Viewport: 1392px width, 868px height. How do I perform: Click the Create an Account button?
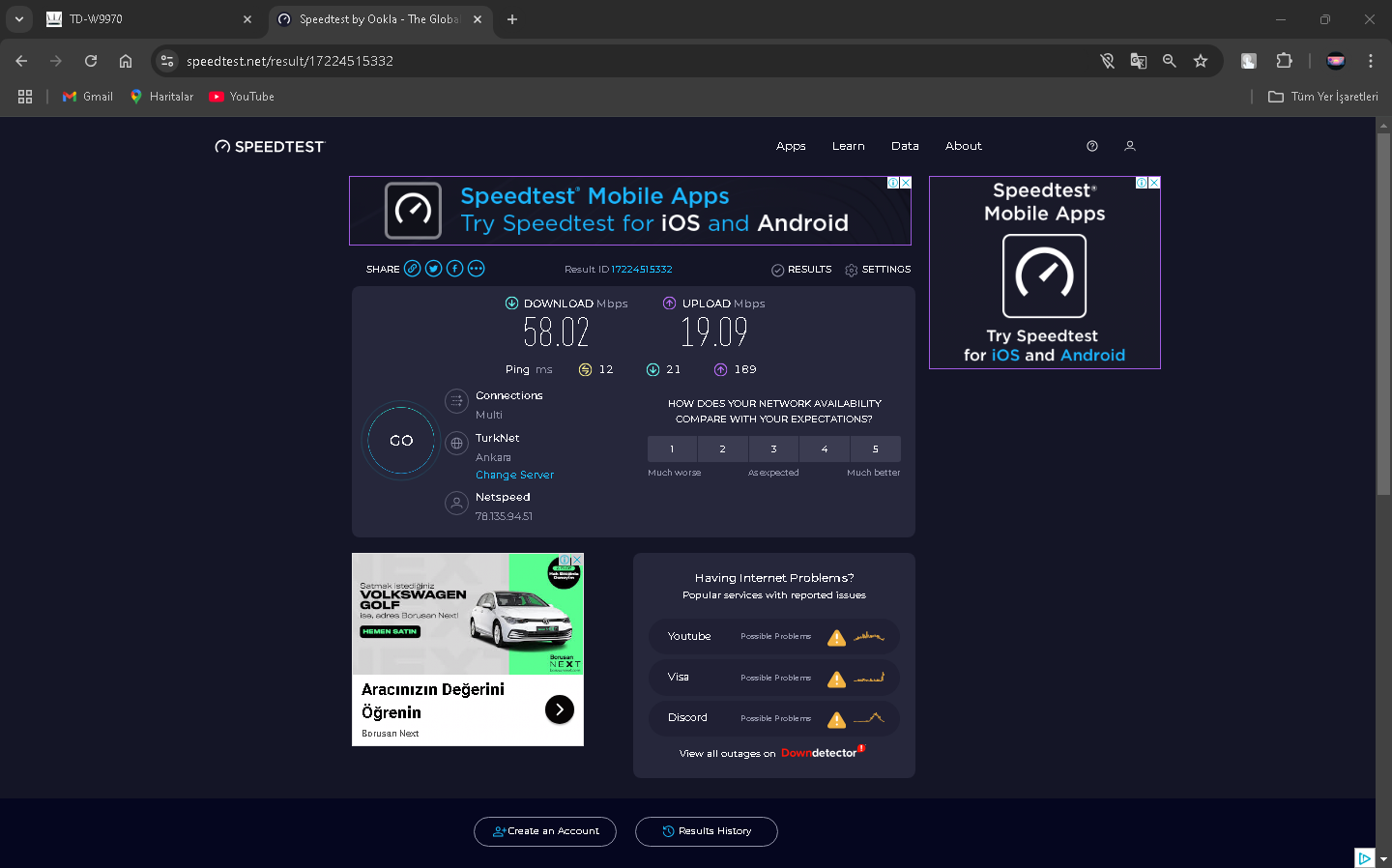545,831
